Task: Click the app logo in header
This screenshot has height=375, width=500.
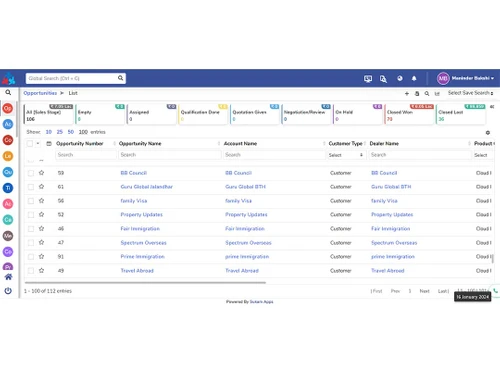Action: (8, 78)
